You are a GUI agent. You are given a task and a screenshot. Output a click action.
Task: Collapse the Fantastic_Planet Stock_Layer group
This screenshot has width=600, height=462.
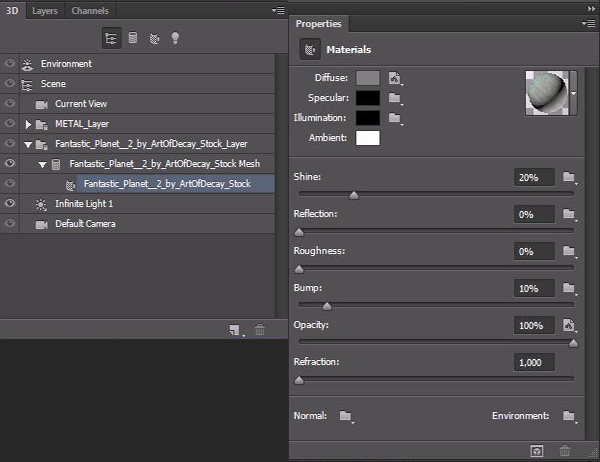28,144
